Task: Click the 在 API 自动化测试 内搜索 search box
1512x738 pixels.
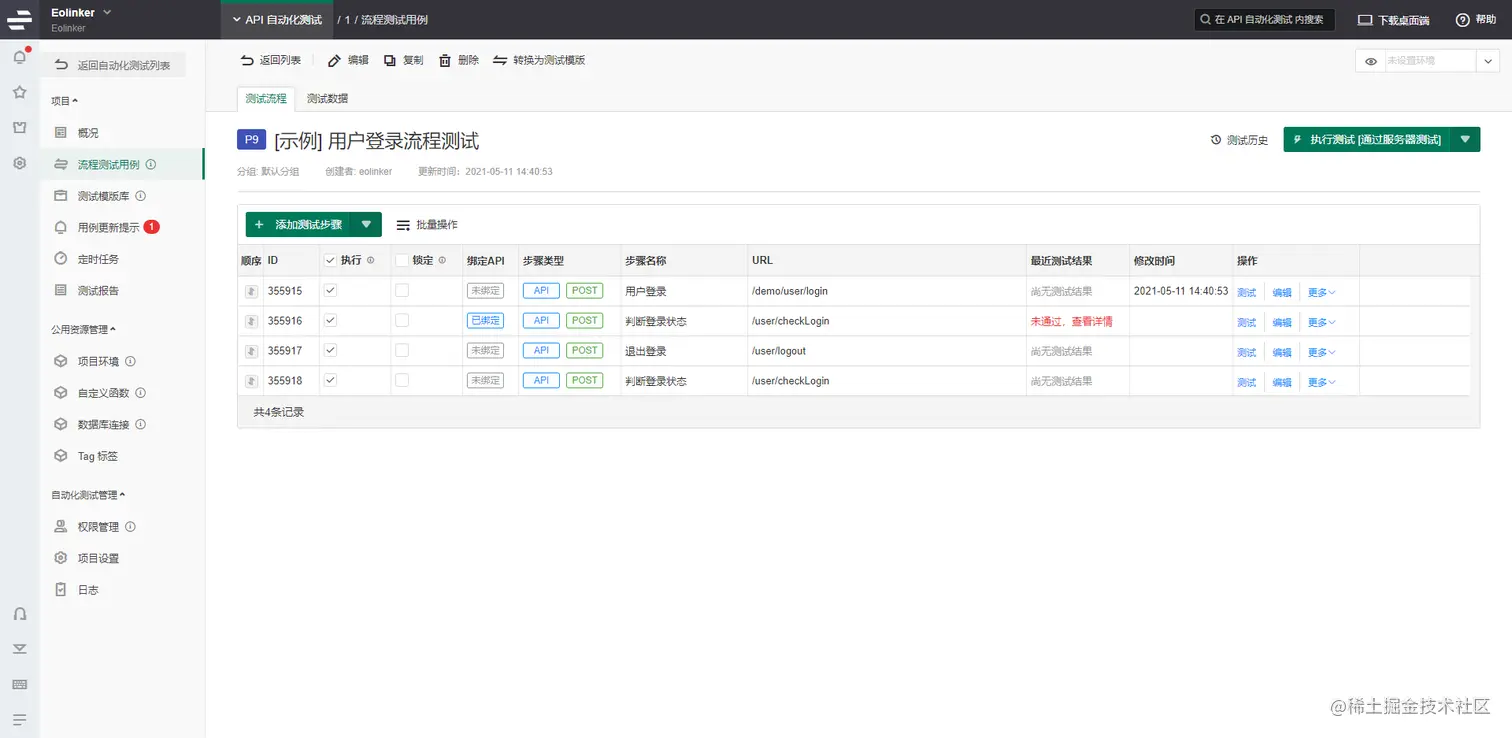Action: (1263, 18)
